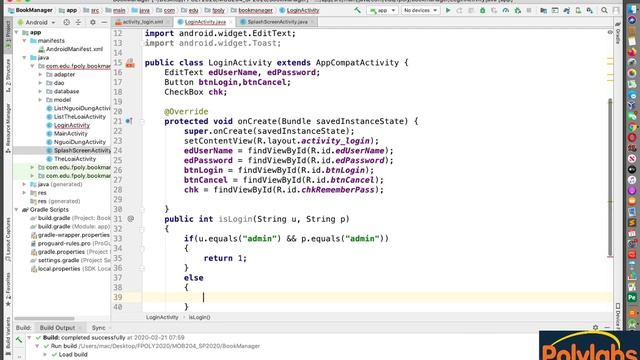Image resolution: width=640 pixels, height=360 pixels.
Task: Open AndroidManifest.xml in project tree
Action: [x=74, y=49]
